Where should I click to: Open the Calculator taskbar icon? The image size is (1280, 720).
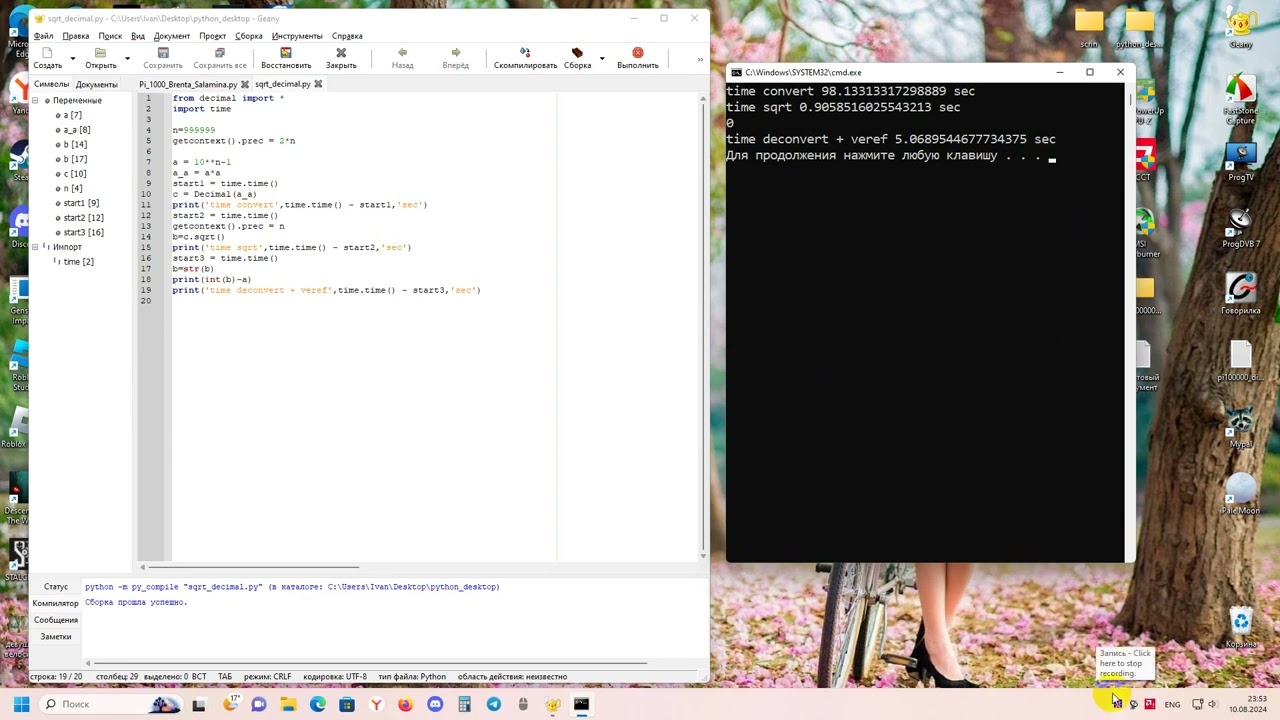tap(464, 704)
